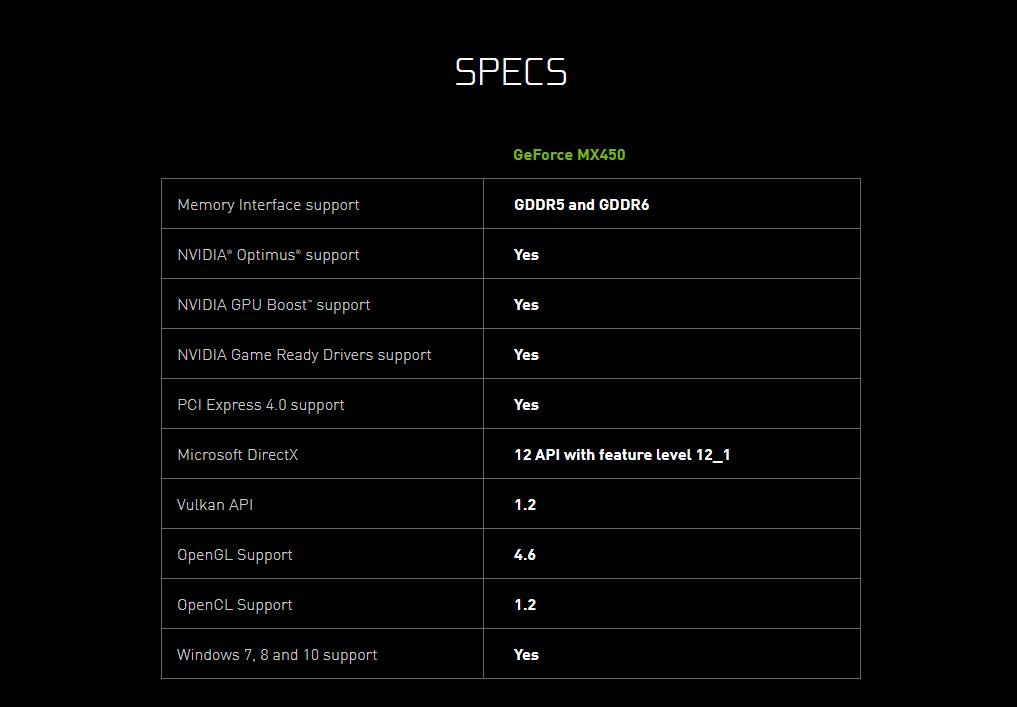Viewport: 1017px width, 707px height.
Task: Click the SPECS heading
Action: [x=511, y=72]
